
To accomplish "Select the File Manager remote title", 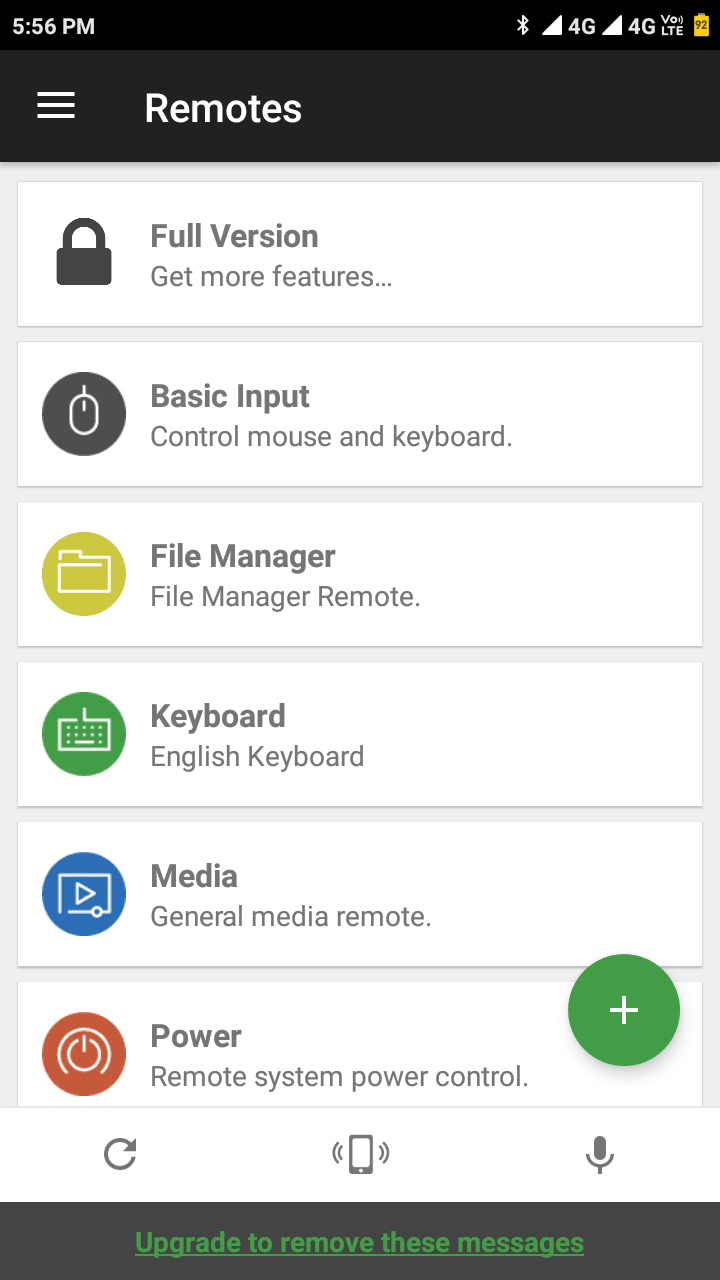I will [243, 556].
